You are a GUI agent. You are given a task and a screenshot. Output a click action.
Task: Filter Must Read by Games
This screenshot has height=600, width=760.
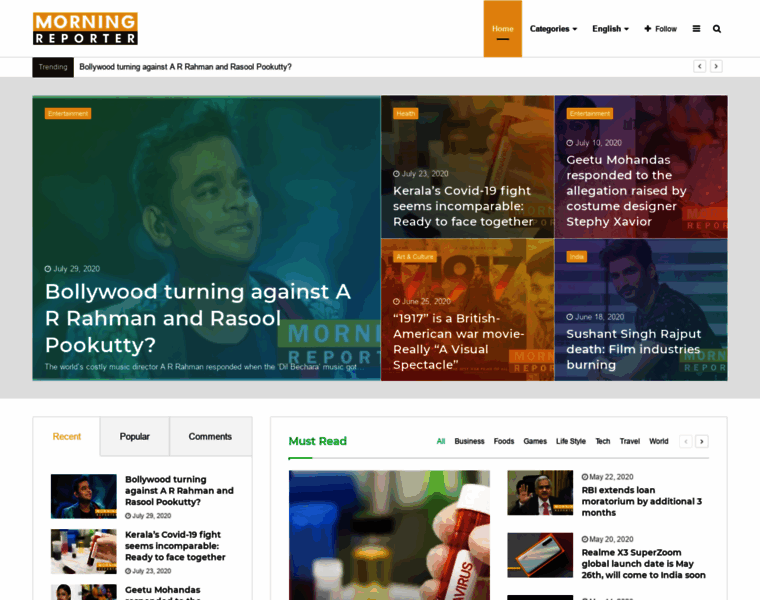tap(535, 442)
